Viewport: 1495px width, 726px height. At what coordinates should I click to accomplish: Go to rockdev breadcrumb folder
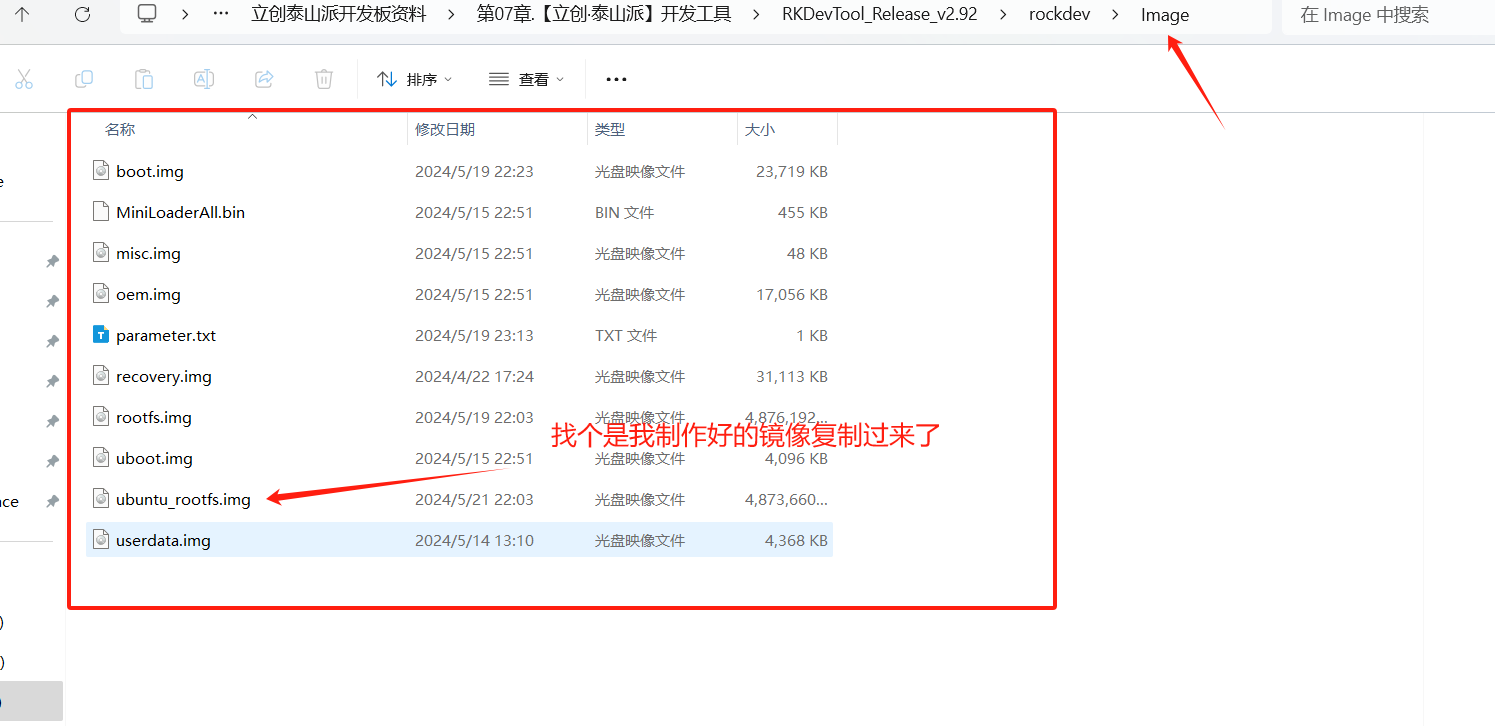1060,14
